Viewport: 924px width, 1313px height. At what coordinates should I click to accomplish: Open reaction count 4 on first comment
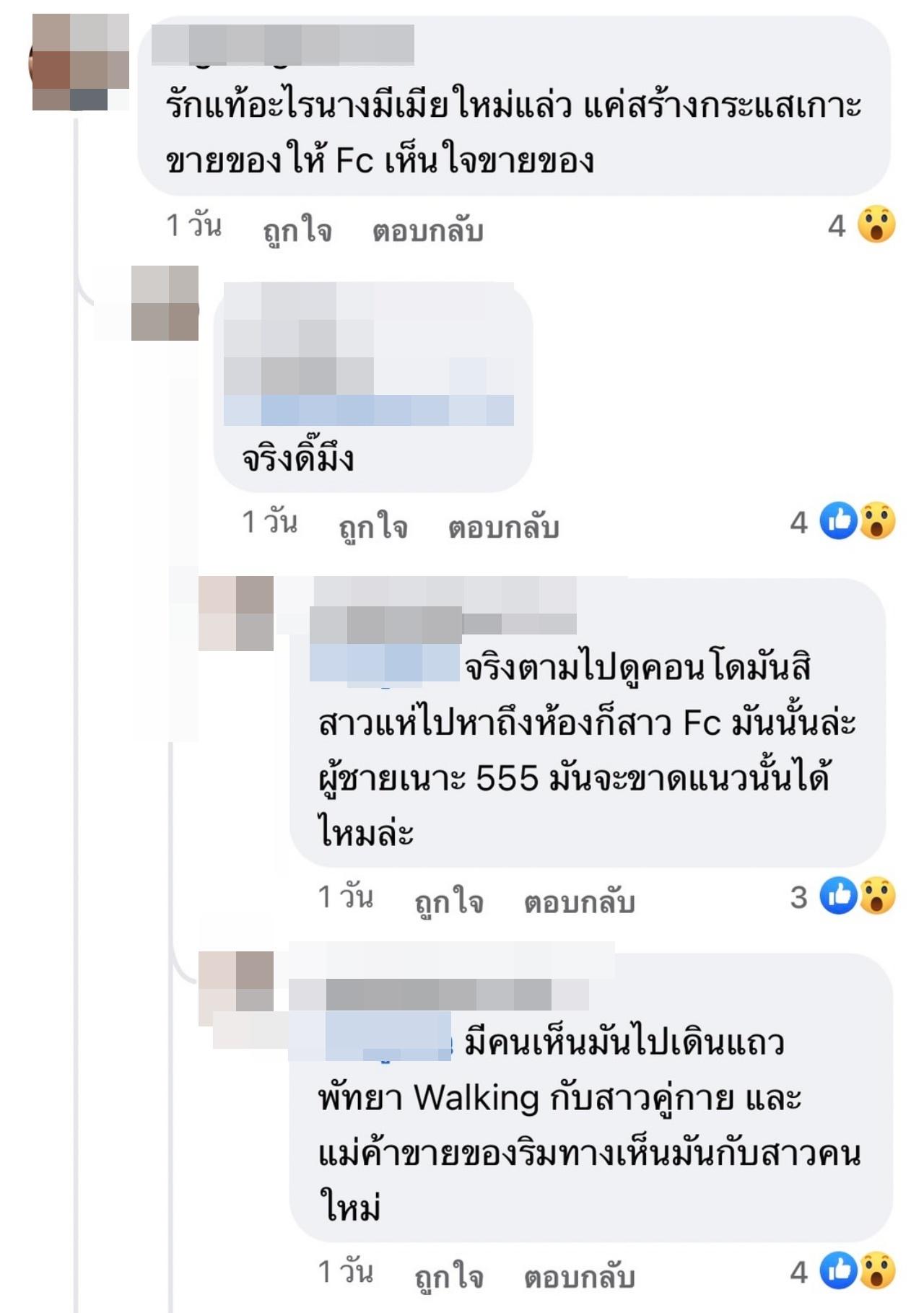[x=837, y=226]
